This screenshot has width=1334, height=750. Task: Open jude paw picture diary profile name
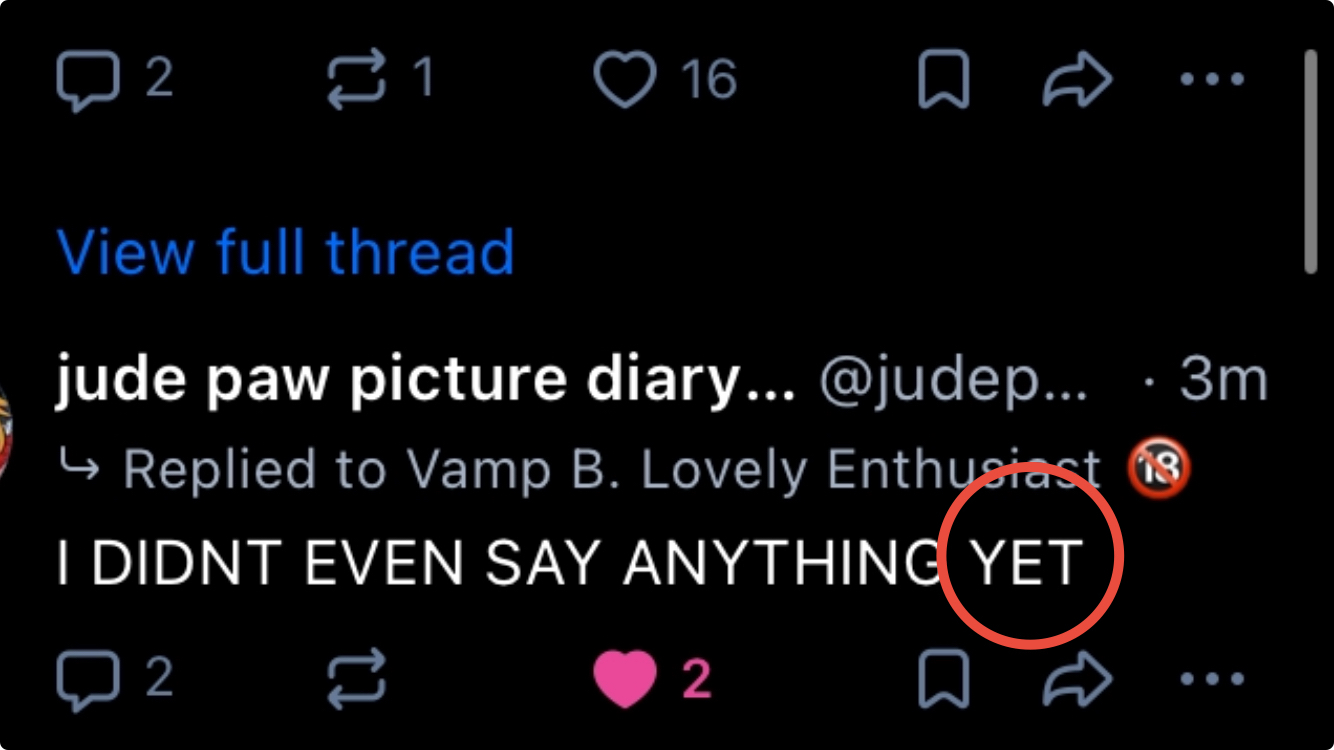(424, 381)
